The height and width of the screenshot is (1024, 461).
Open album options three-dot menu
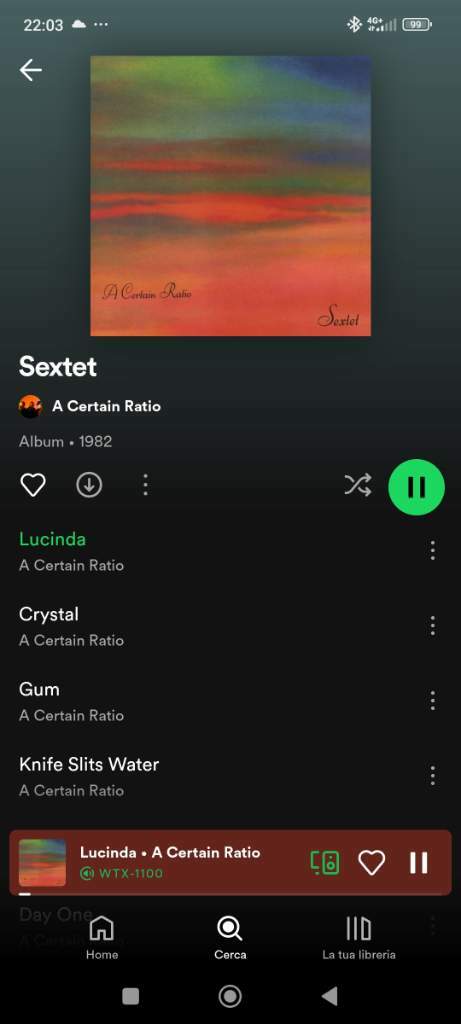145,485
